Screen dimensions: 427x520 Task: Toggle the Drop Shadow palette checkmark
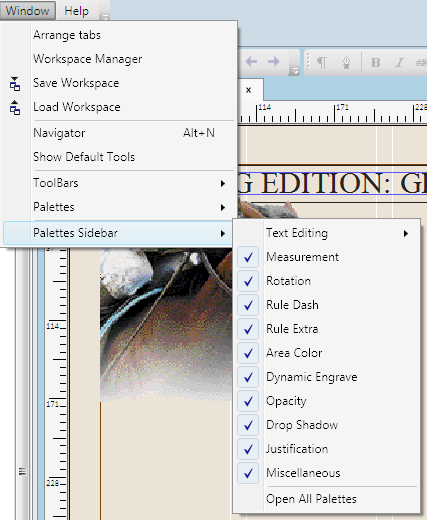coord(248,425)
